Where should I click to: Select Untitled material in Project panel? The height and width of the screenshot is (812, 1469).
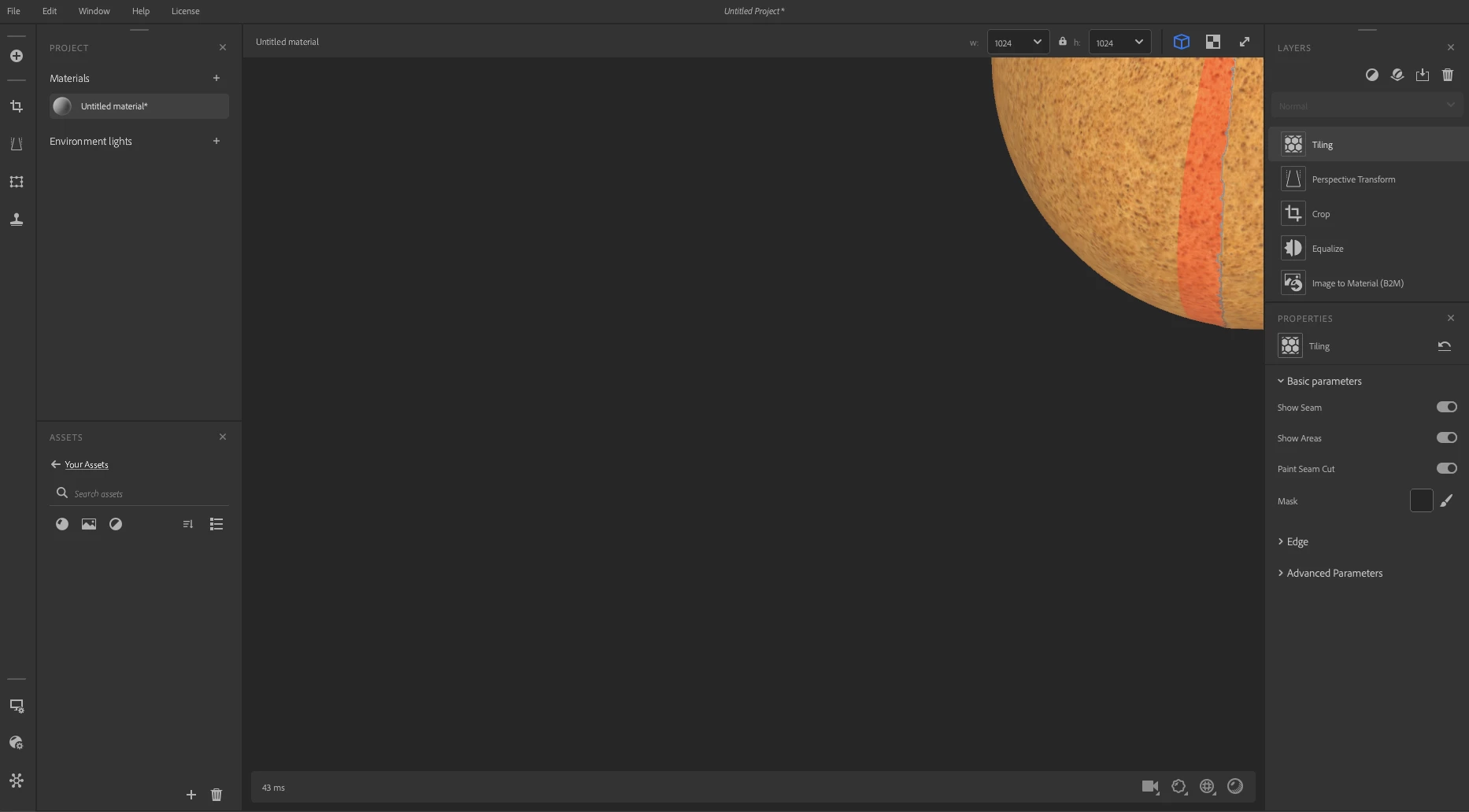[x=139, y=106]
